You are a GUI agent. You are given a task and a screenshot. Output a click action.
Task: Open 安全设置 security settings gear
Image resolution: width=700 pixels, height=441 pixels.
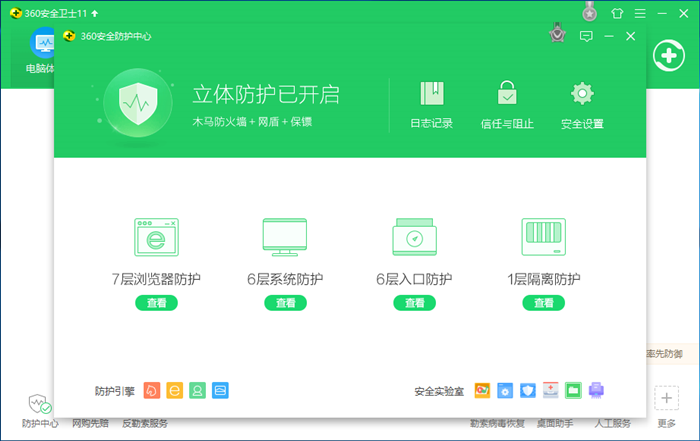[x=582, y=105]
